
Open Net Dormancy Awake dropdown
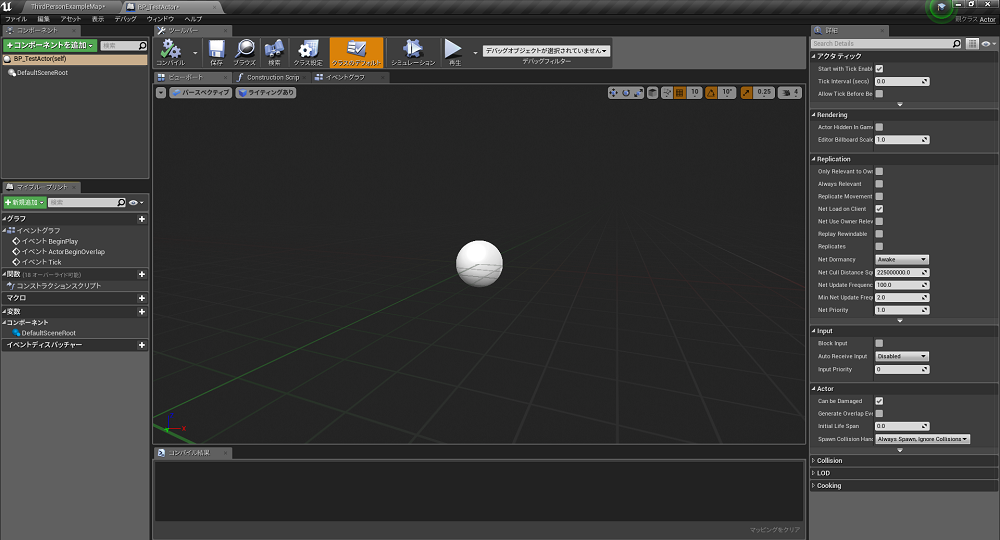pyautogui.click(x=902, y=259)
